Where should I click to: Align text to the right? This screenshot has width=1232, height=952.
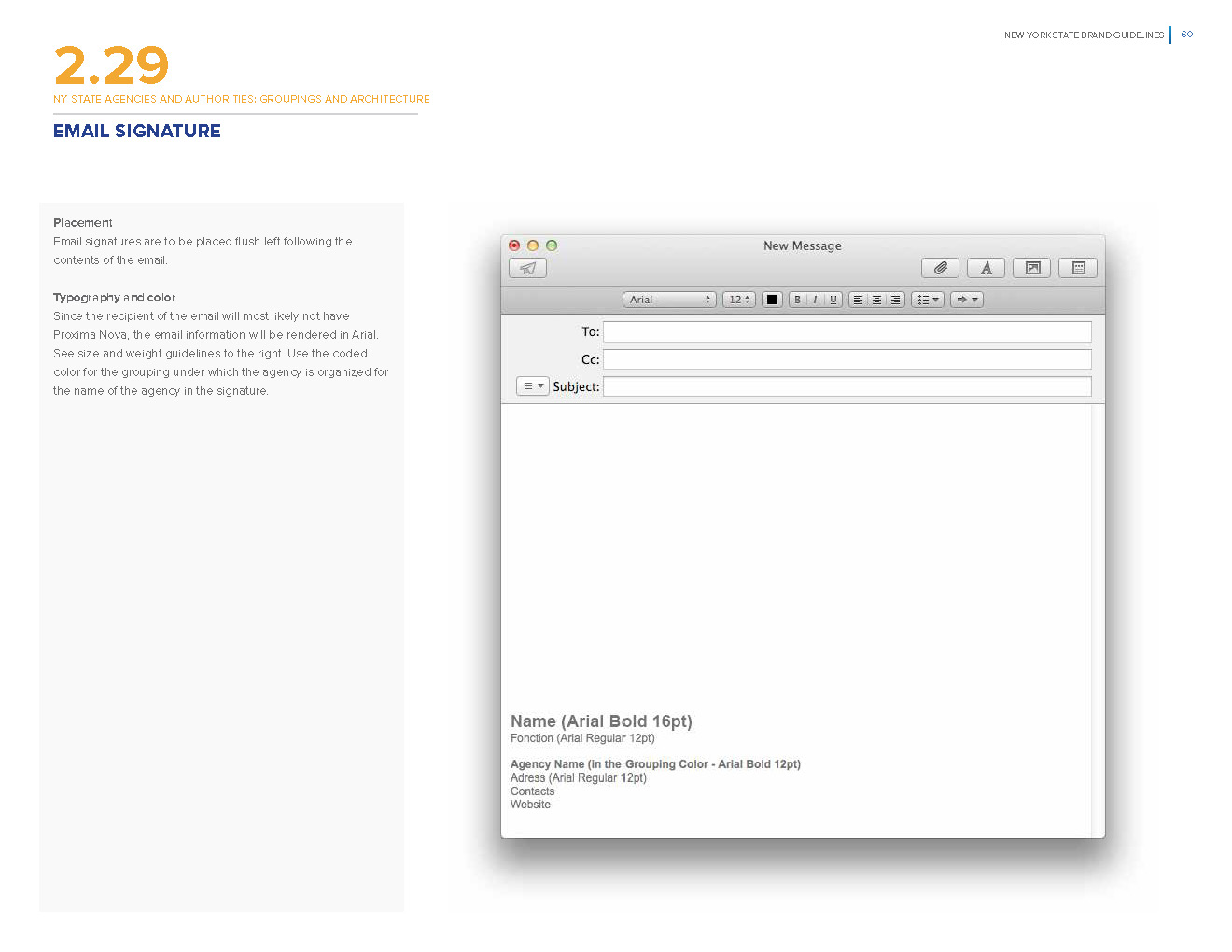click(x=895, y=300)
